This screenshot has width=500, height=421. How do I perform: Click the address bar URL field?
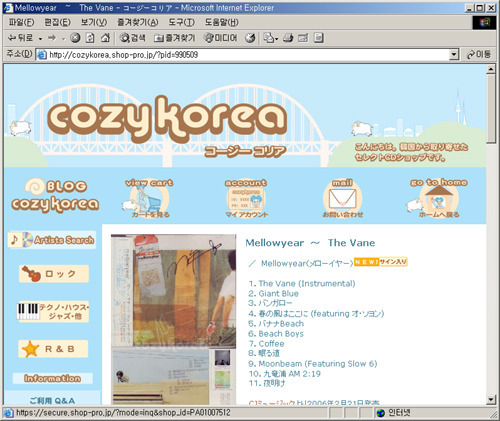247,54
